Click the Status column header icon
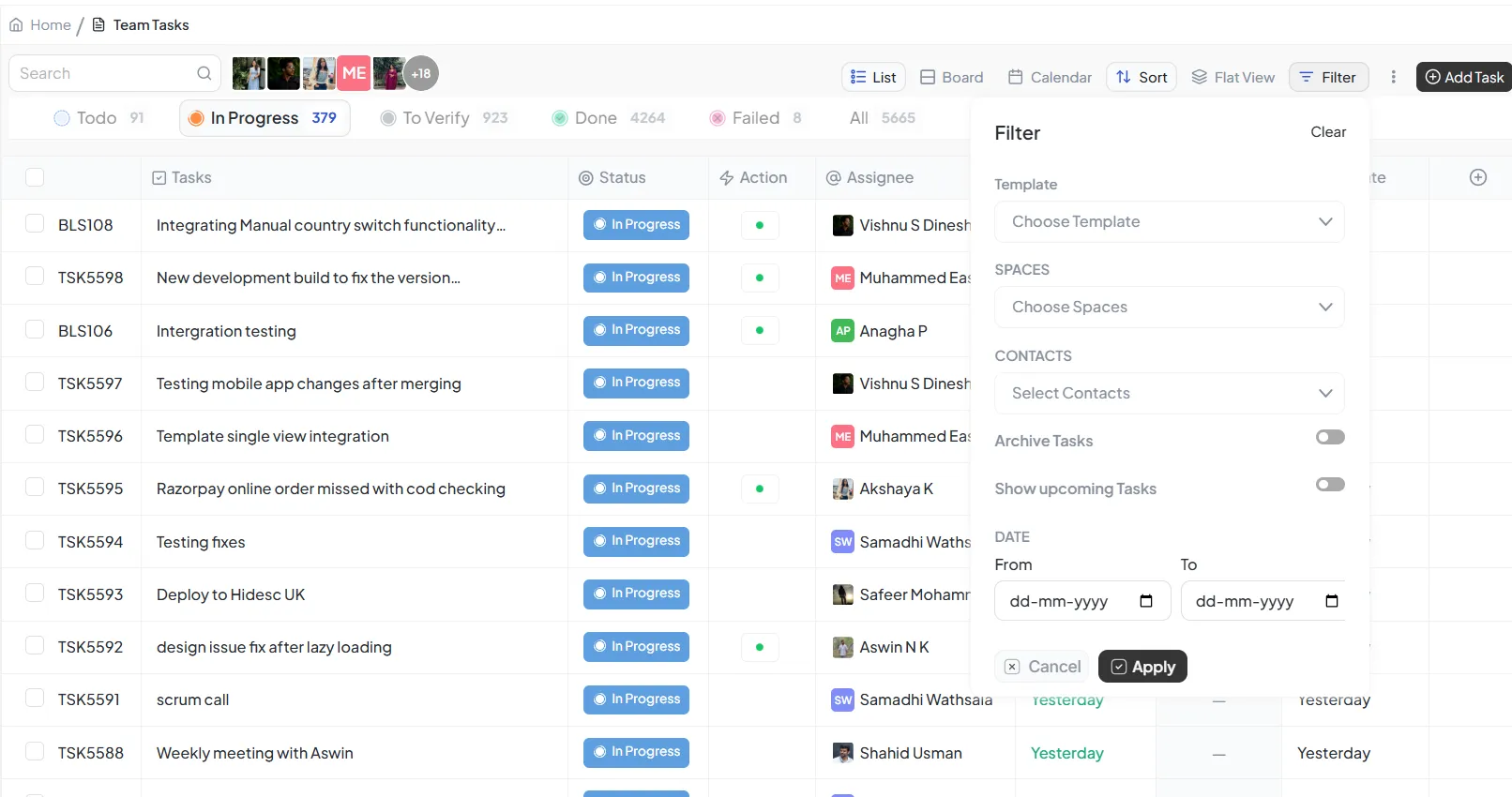This screenshot has height=797, width=1512. [x=586, y=178]
